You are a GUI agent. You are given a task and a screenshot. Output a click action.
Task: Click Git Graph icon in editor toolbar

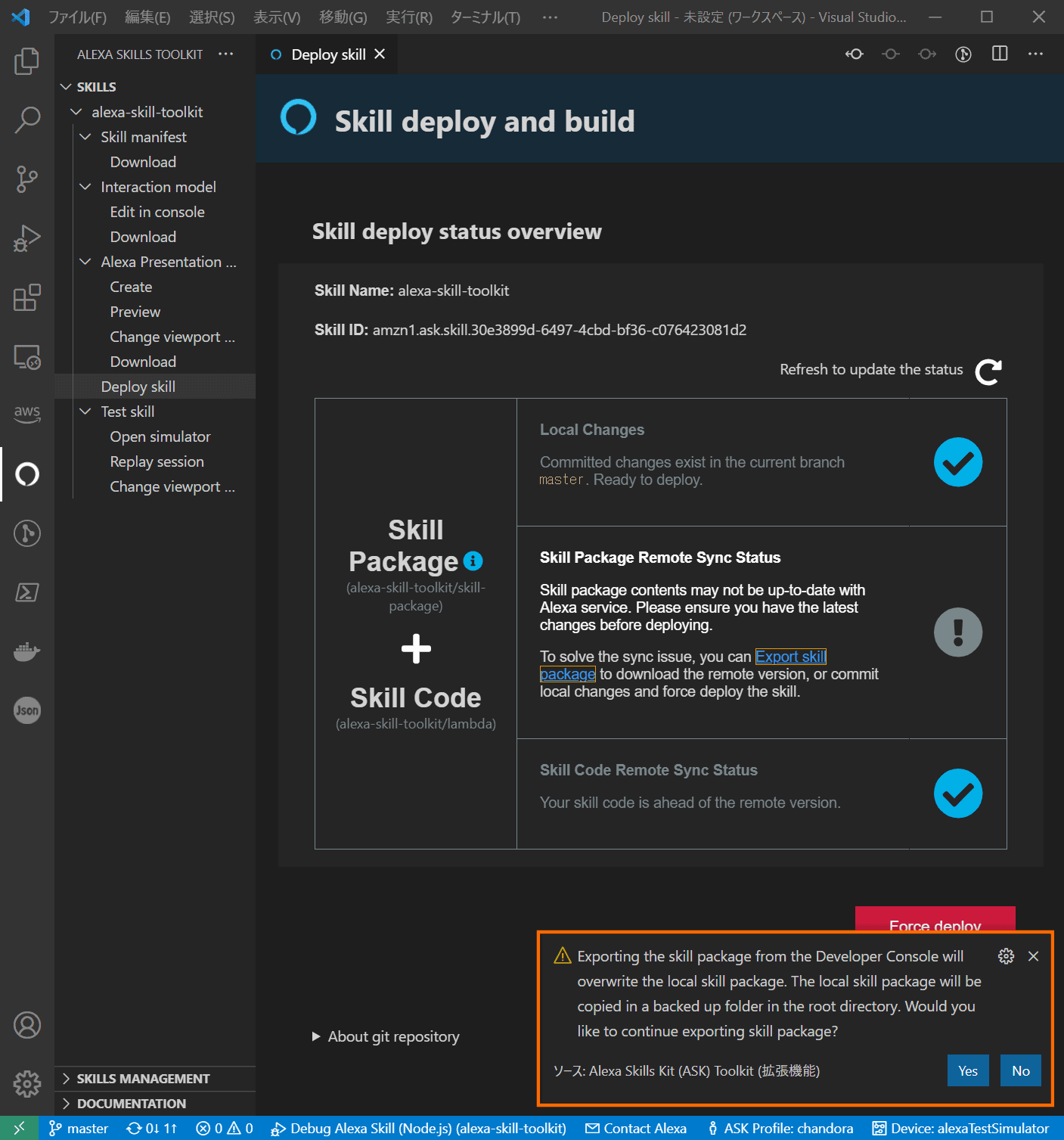963,54
